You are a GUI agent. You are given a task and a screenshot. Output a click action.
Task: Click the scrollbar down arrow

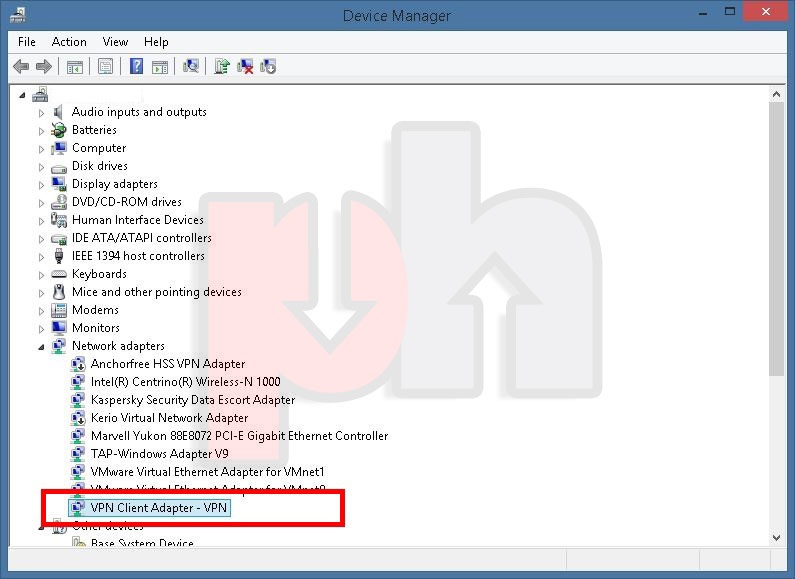pyautogui.click(x=776, y=537)
